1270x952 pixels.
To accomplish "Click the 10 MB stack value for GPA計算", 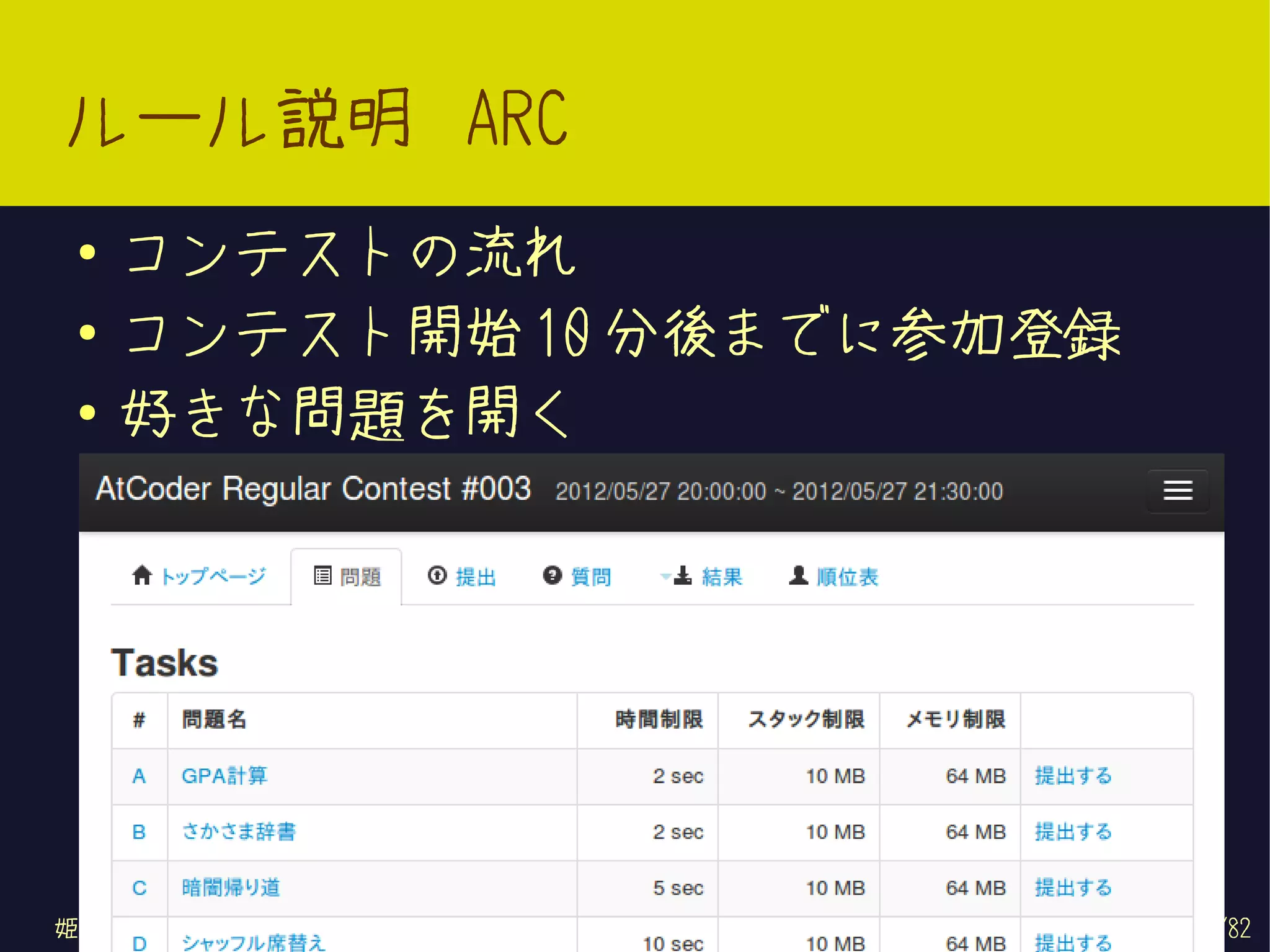I will pyautogui.click(x=835, y=776).
